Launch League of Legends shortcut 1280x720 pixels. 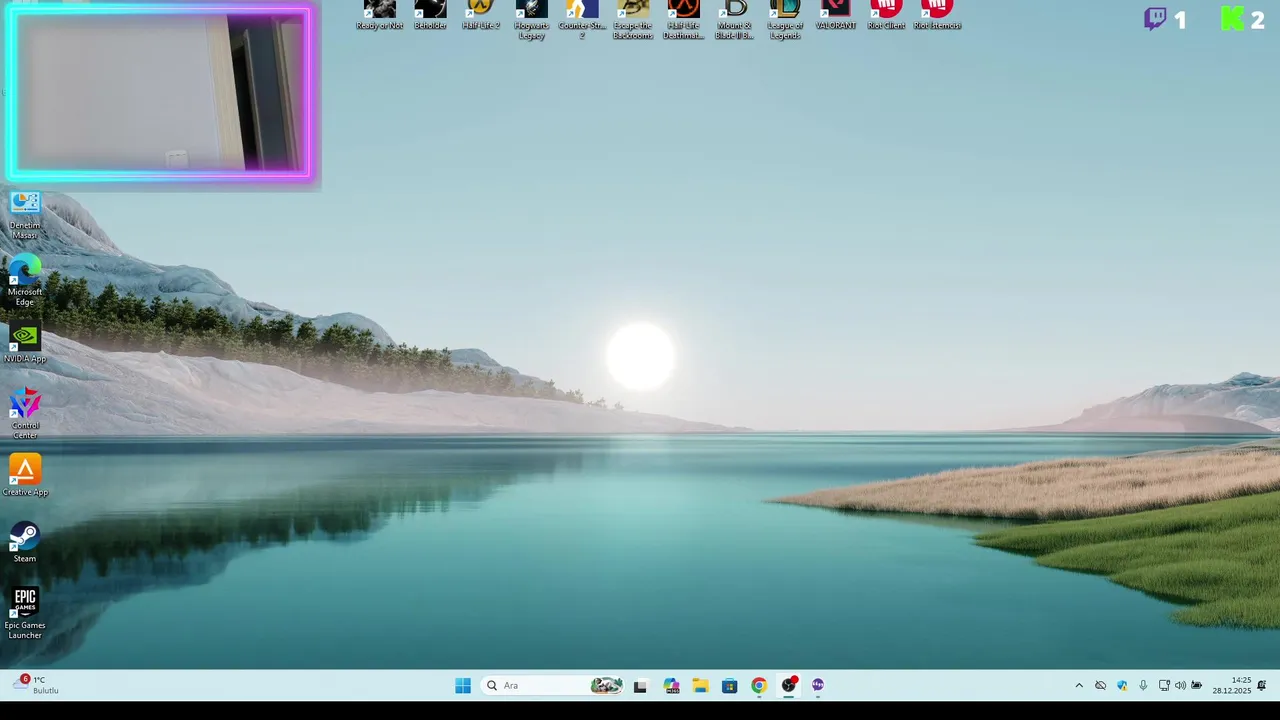(785, 19)
